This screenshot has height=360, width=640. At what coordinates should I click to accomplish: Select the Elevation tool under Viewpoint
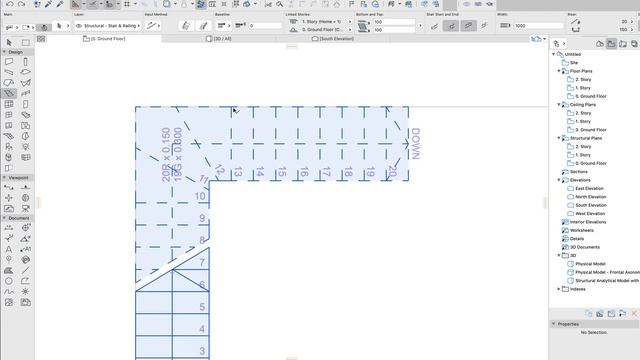pyautogui.click(x=26, y=187)
